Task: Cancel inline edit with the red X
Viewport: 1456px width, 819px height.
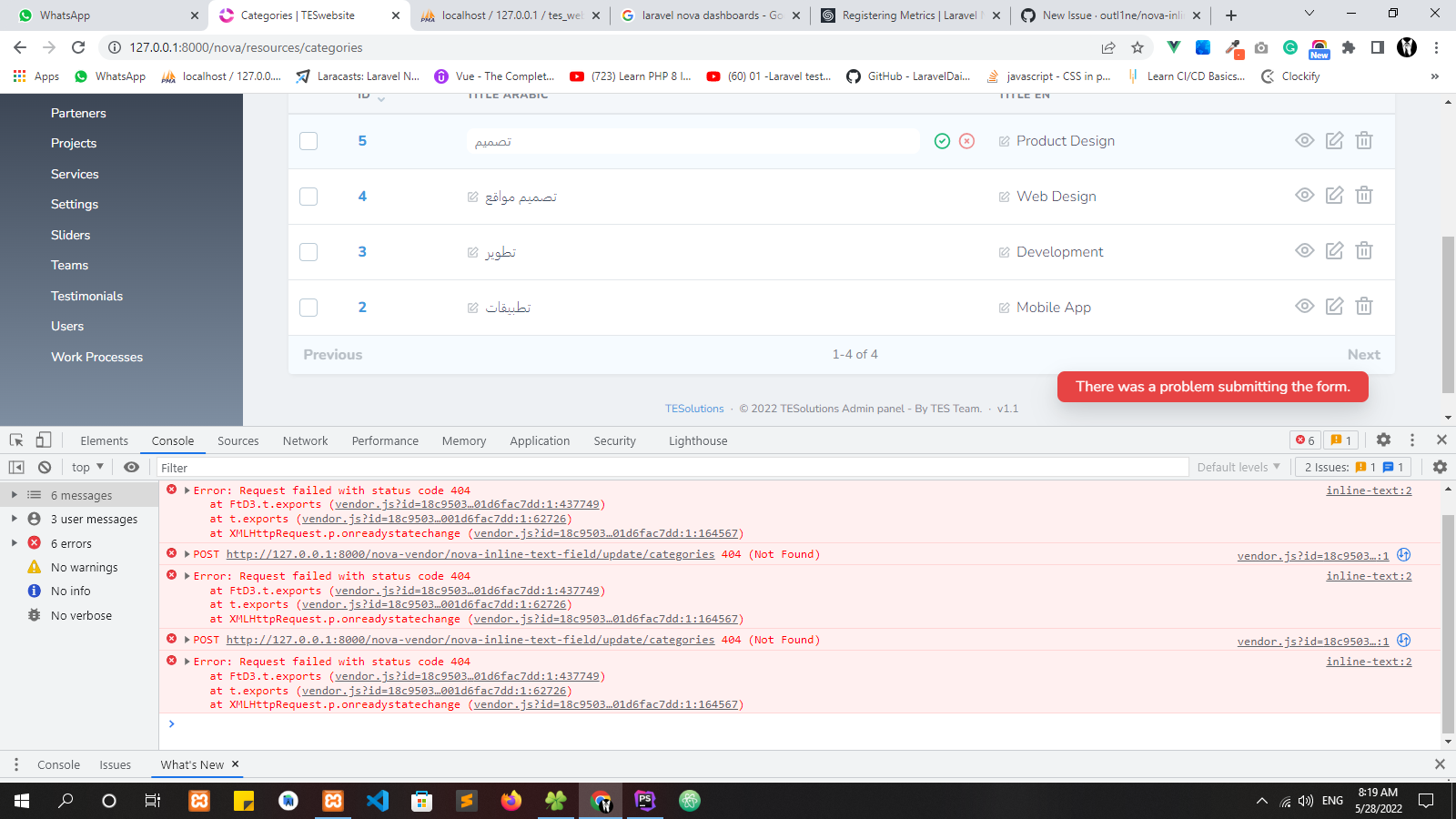Action: (967, 141)
